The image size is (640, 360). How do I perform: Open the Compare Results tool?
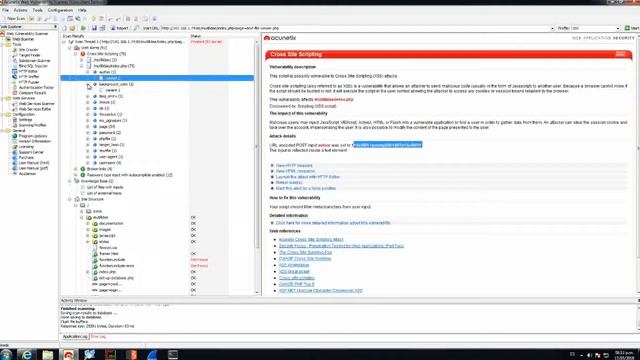pos(32,93)
